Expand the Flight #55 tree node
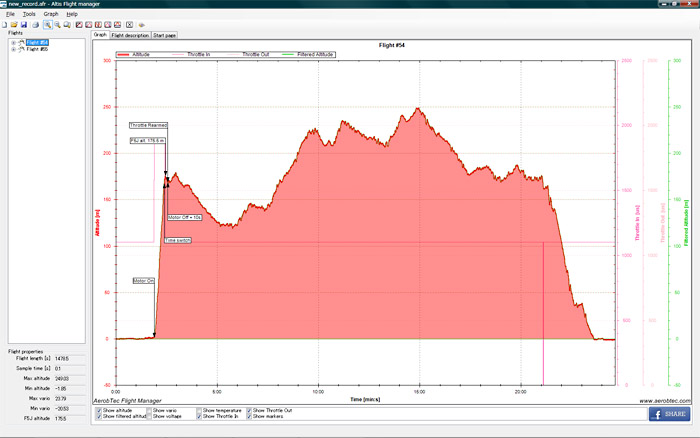Viewport: 700px width, 438px height. [x=13, y=49]
